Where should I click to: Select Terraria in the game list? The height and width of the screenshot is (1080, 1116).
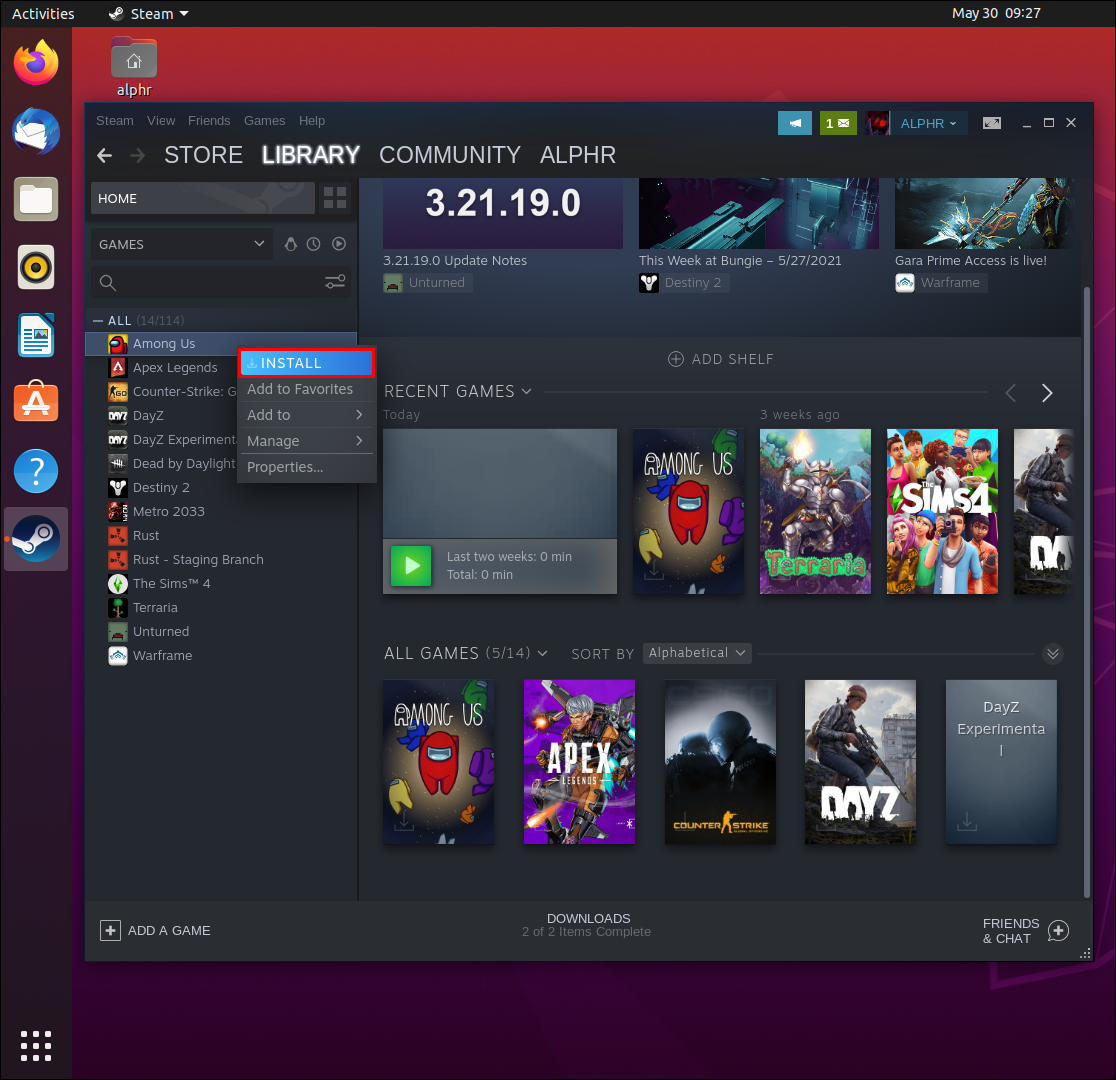[154, 607]
